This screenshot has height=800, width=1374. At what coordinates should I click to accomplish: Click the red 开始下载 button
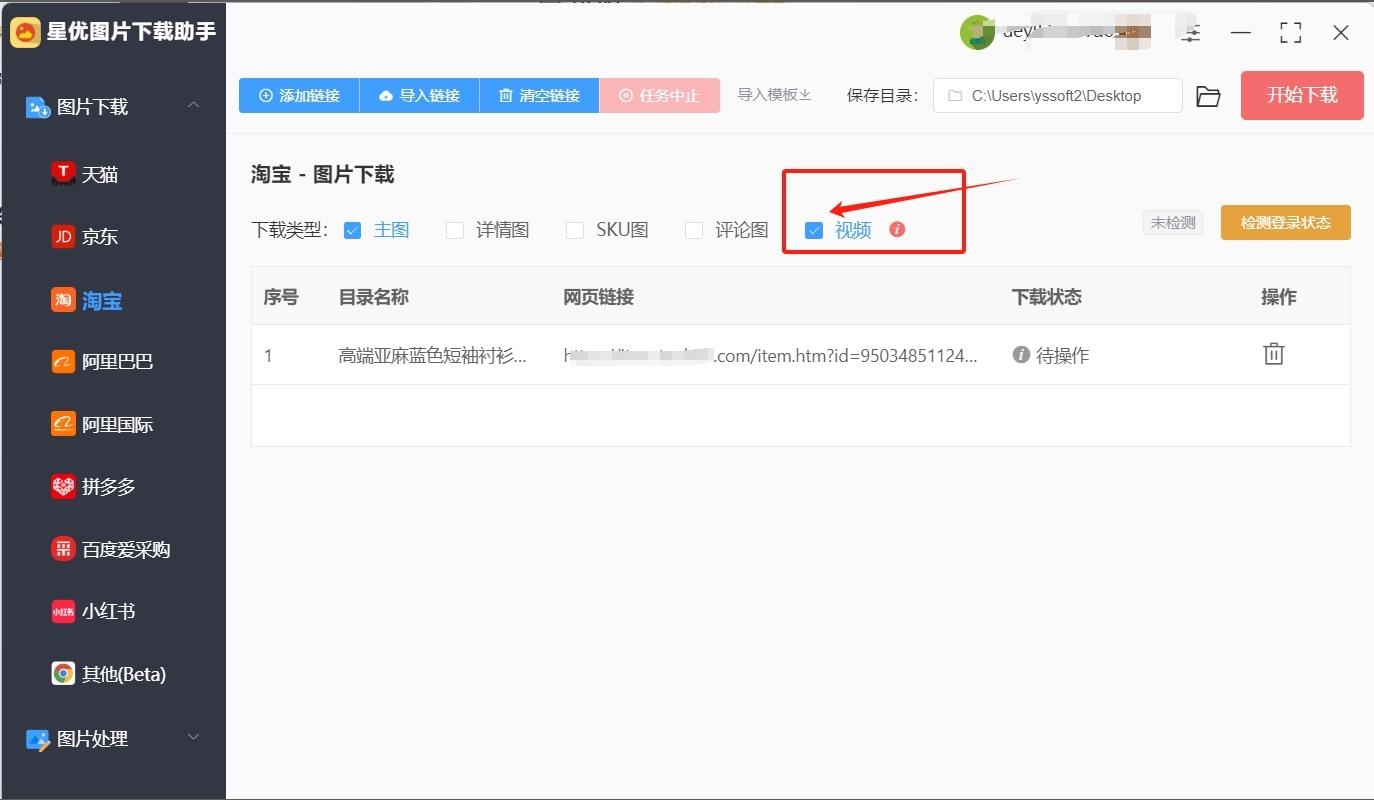(1302, 95)
